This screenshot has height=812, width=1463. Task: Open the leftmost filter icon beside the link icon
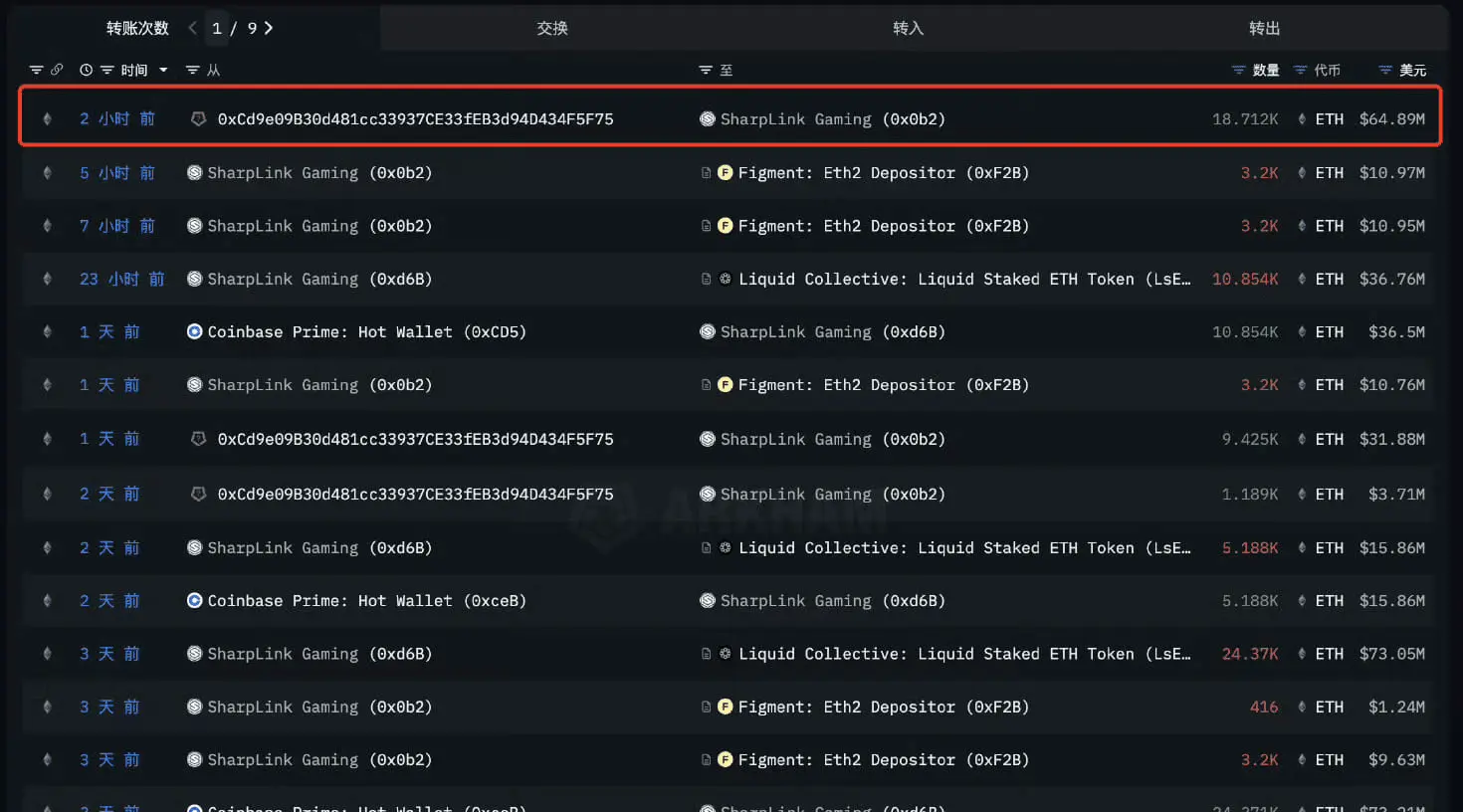coord(36,70)
